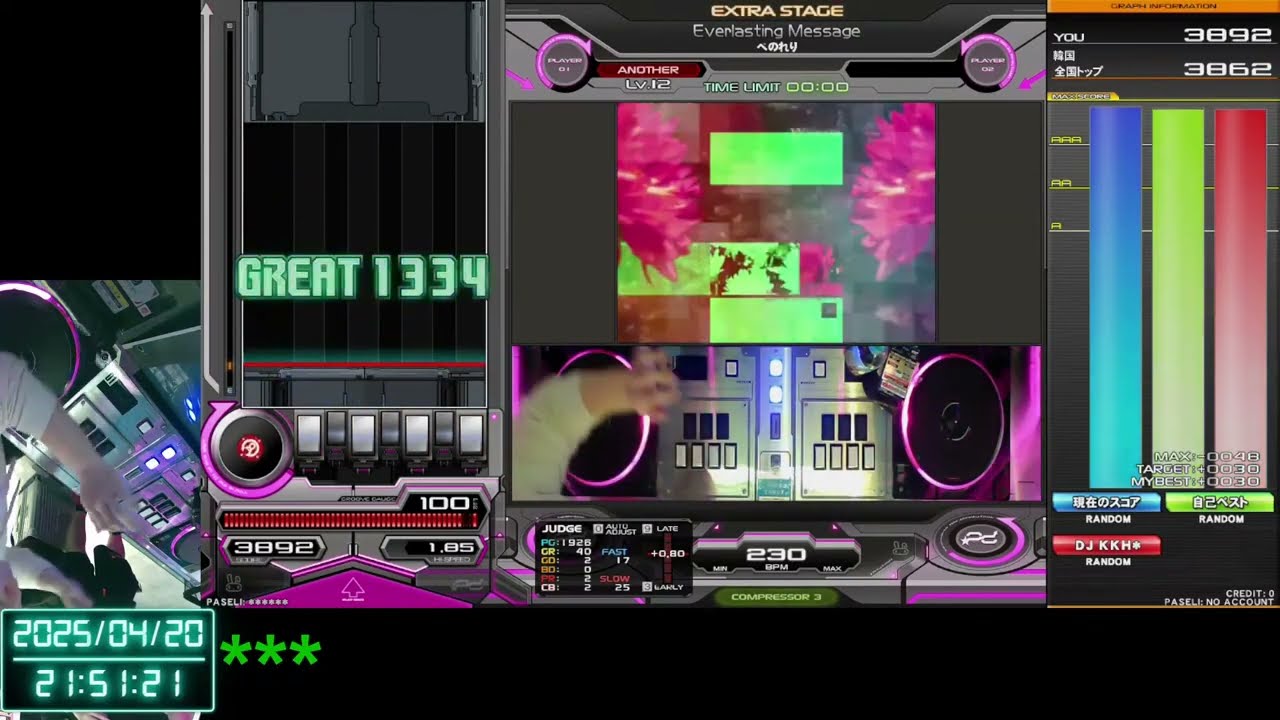The width and height of the screenshot is (1280, 720).
Task: Click the 3892 score counter under gauge
Action: click(x=274, y=548)
